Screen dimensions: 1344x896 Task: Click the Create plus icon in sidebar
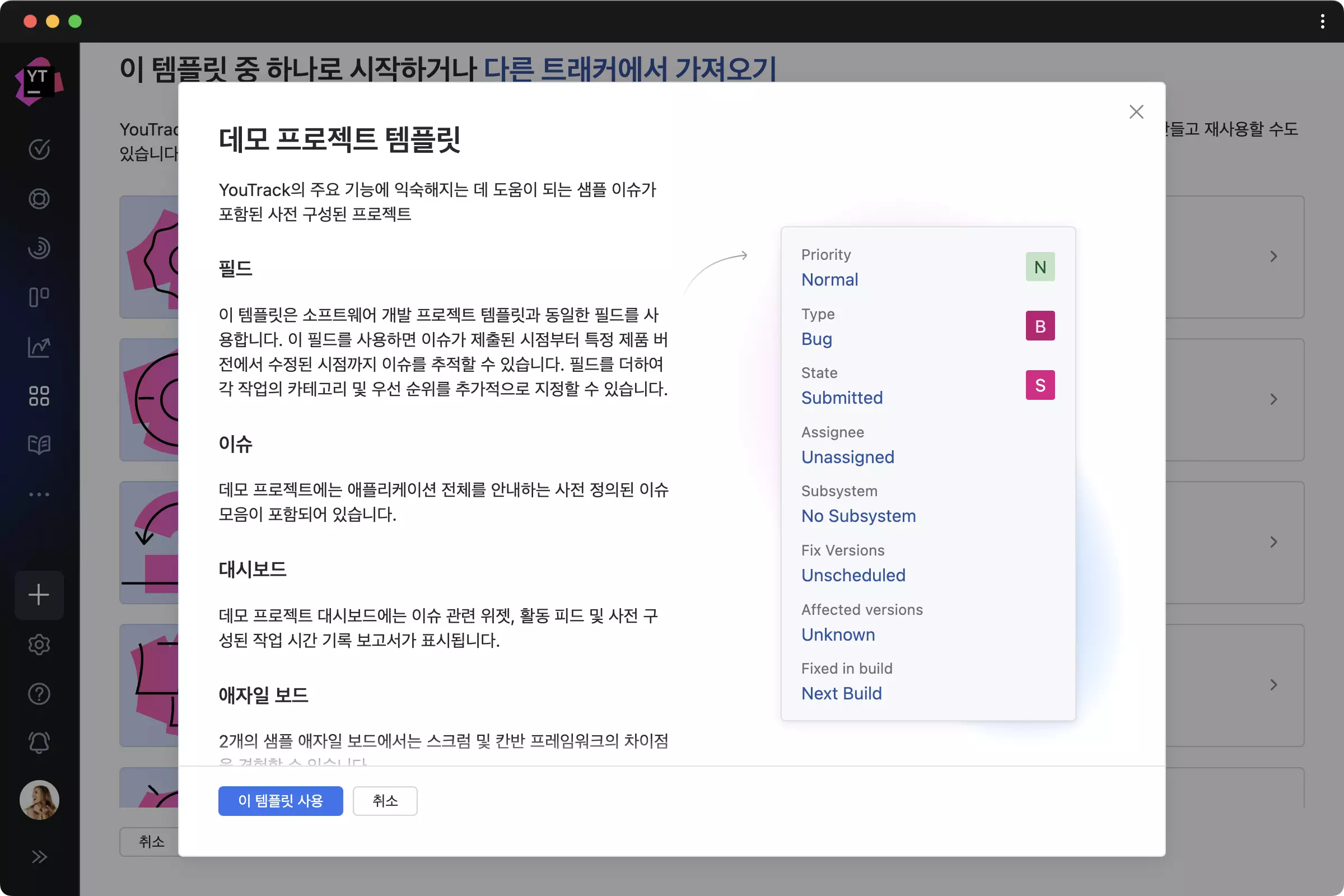pos(39,595)
